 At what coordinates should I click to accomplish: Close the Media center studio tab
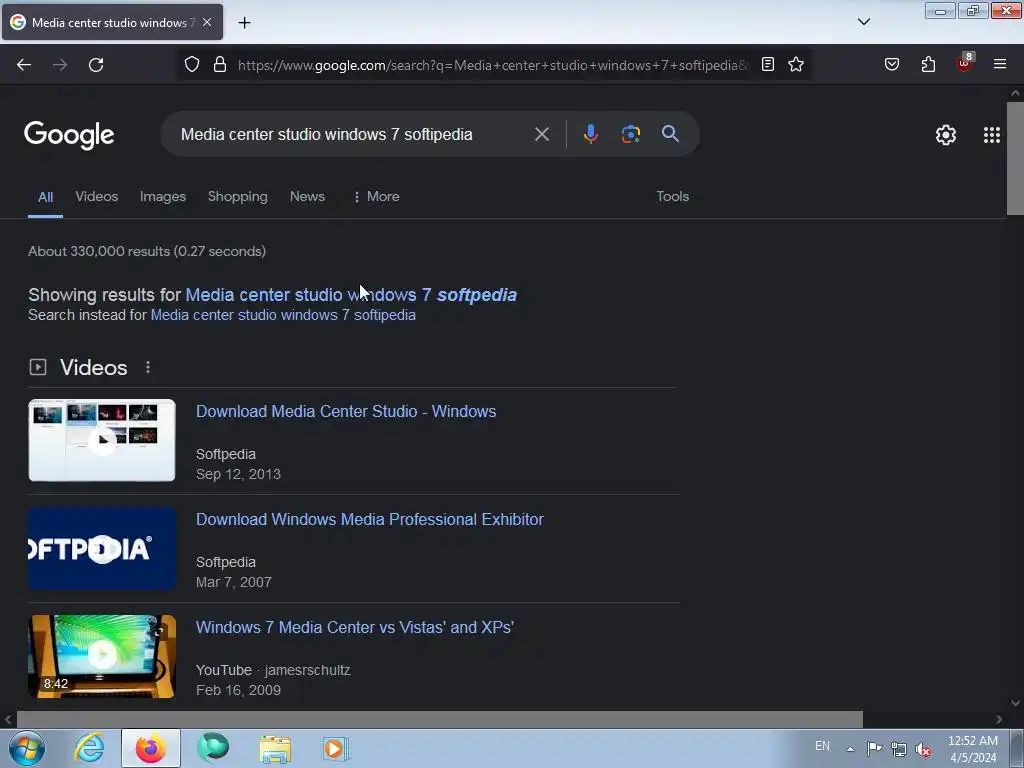(207, 22)
